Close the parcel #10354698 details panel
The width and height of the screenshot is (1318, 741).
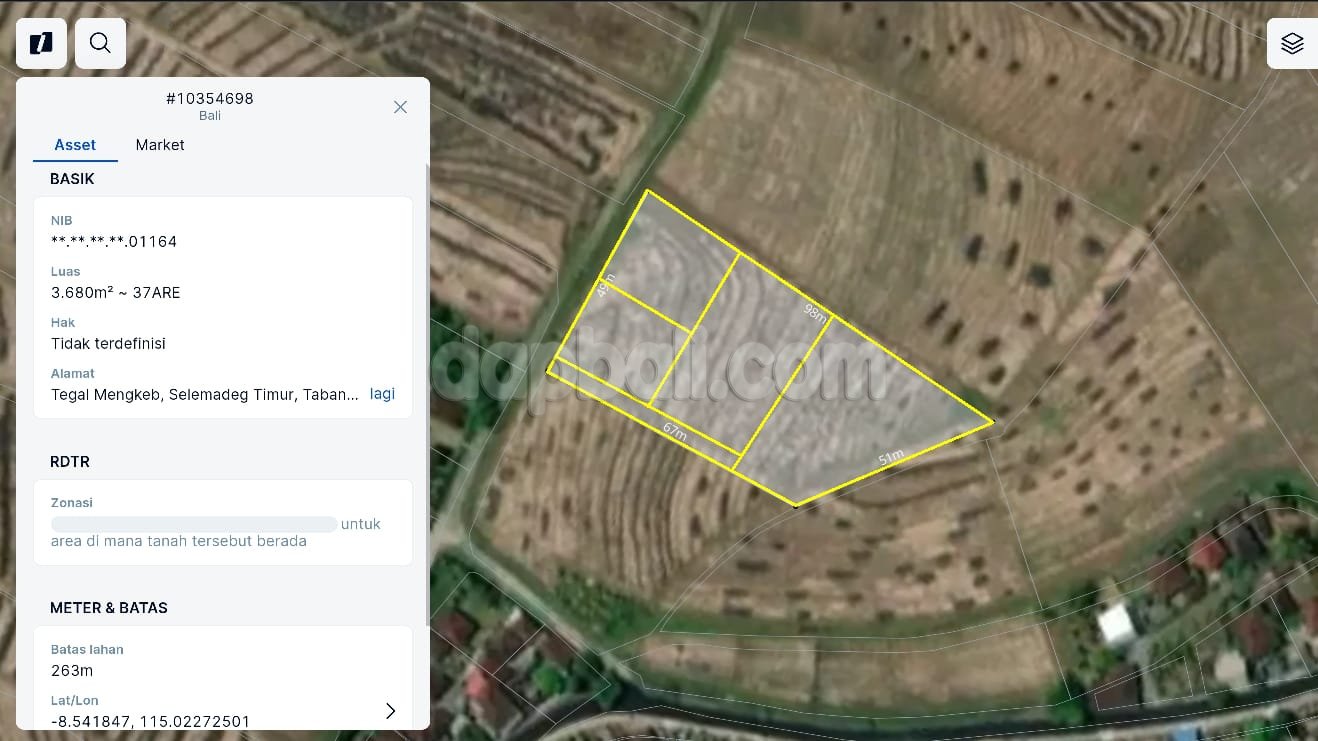[x=400, y=107]
